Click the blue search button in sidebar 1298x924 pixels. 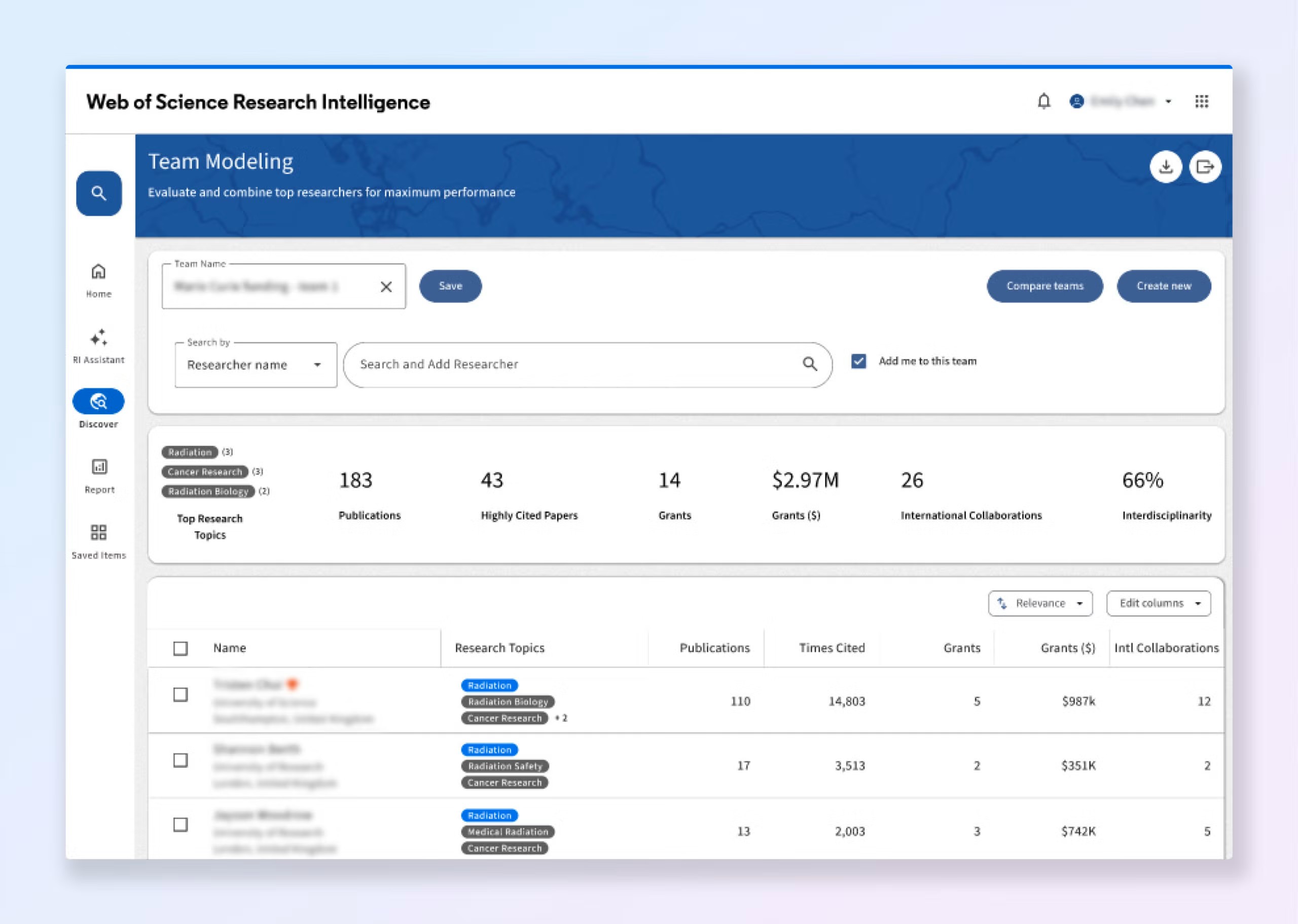(x=99, y=194)
